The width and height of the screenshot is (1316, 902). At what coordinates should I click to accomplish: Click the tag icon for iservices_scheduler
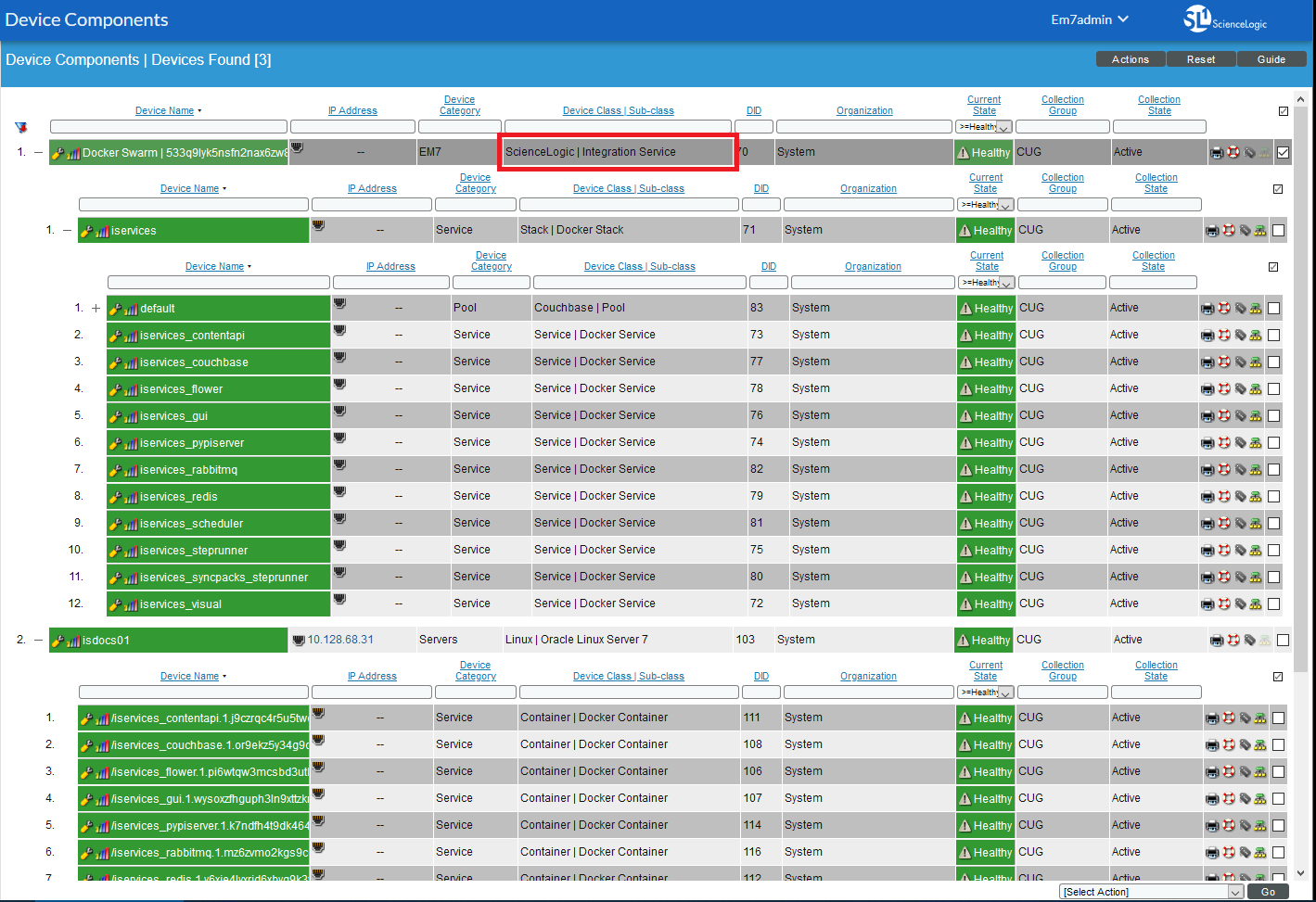tap(1240, 524)
